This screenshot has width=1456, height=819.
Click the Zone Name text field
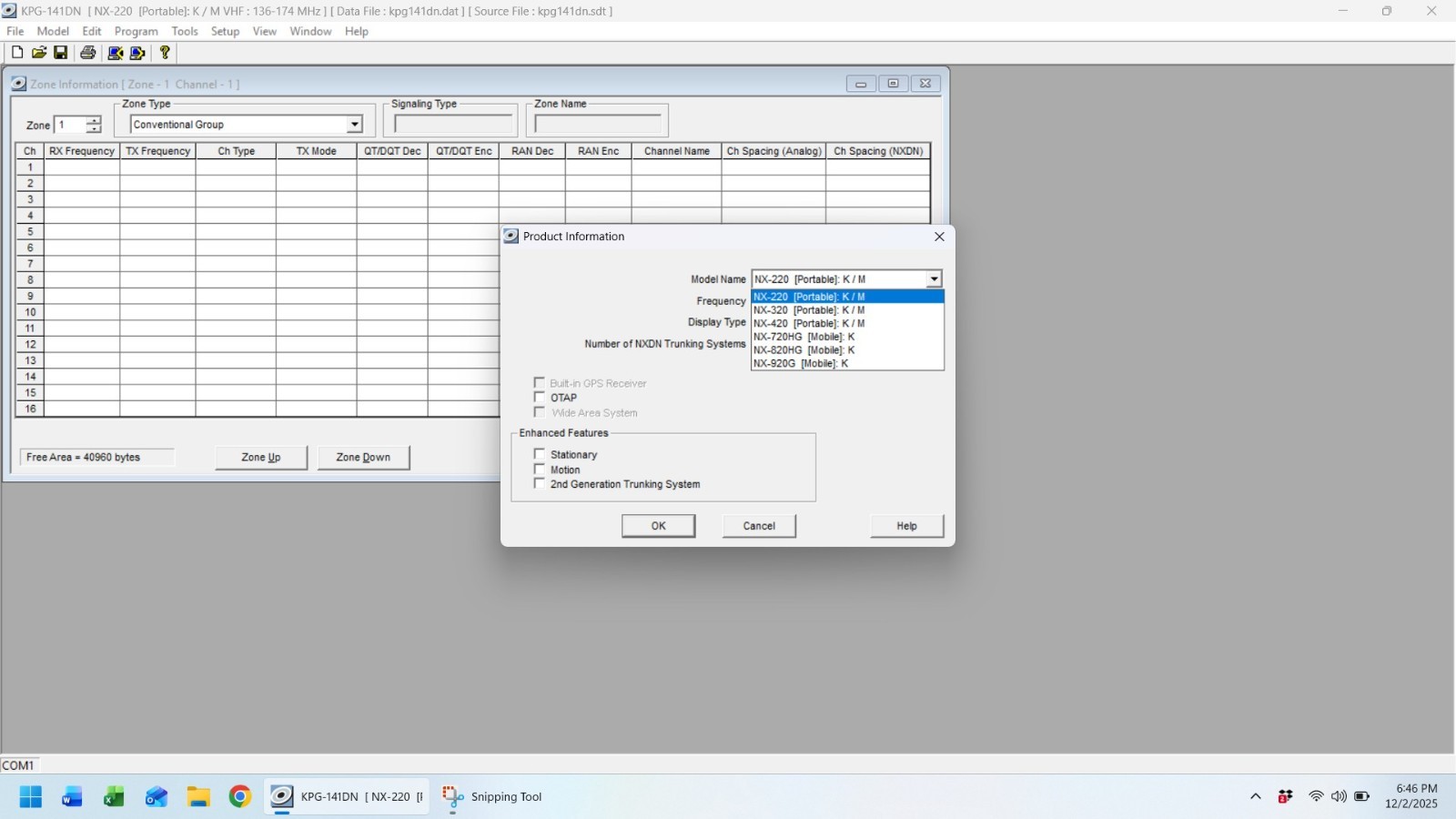[598, 124]
